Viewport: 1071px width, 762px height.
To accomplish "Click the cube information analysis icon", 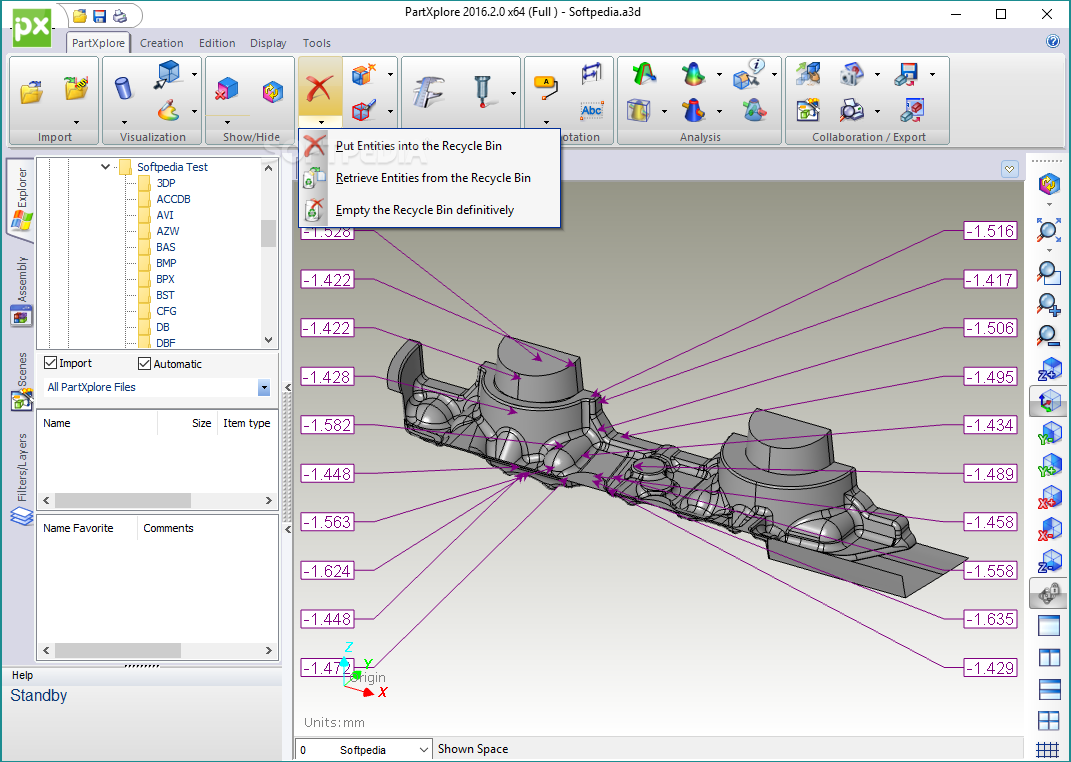I will coord(748,74).
